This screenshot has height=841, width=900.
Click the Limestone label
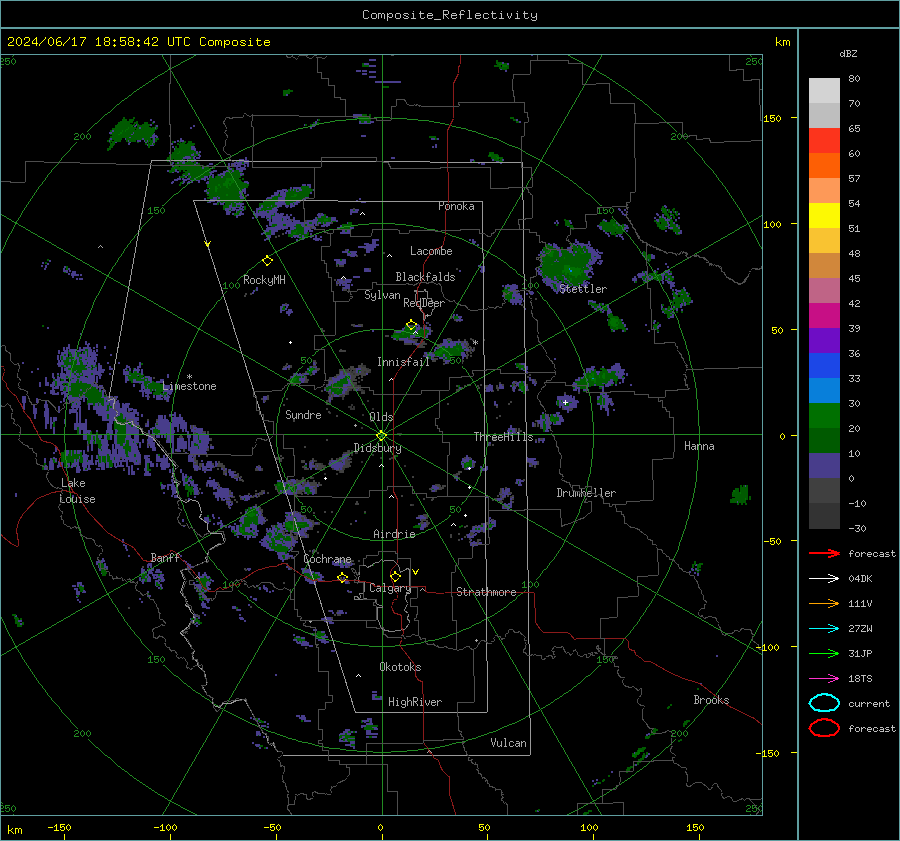point(189,386)
